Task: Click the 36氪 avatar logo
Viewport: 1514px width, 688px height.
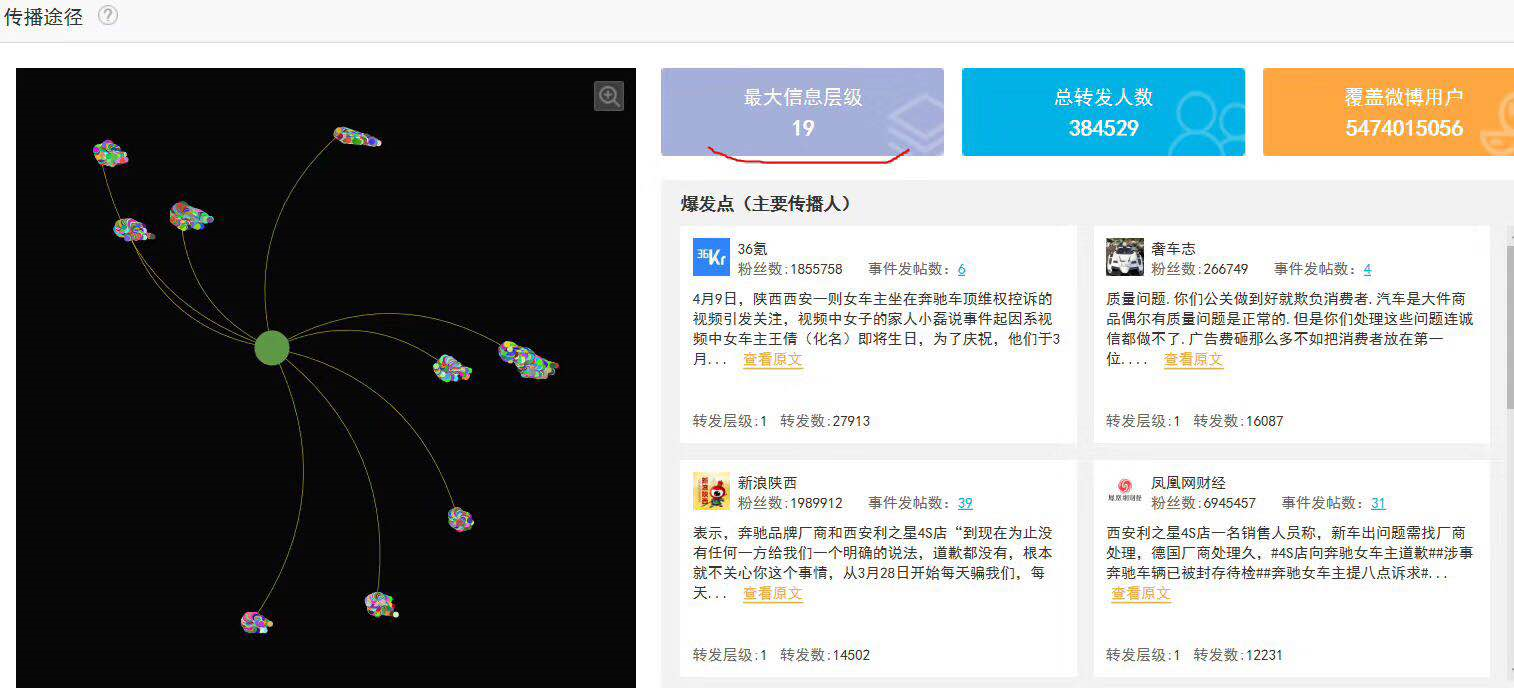Action: (711, 257)
